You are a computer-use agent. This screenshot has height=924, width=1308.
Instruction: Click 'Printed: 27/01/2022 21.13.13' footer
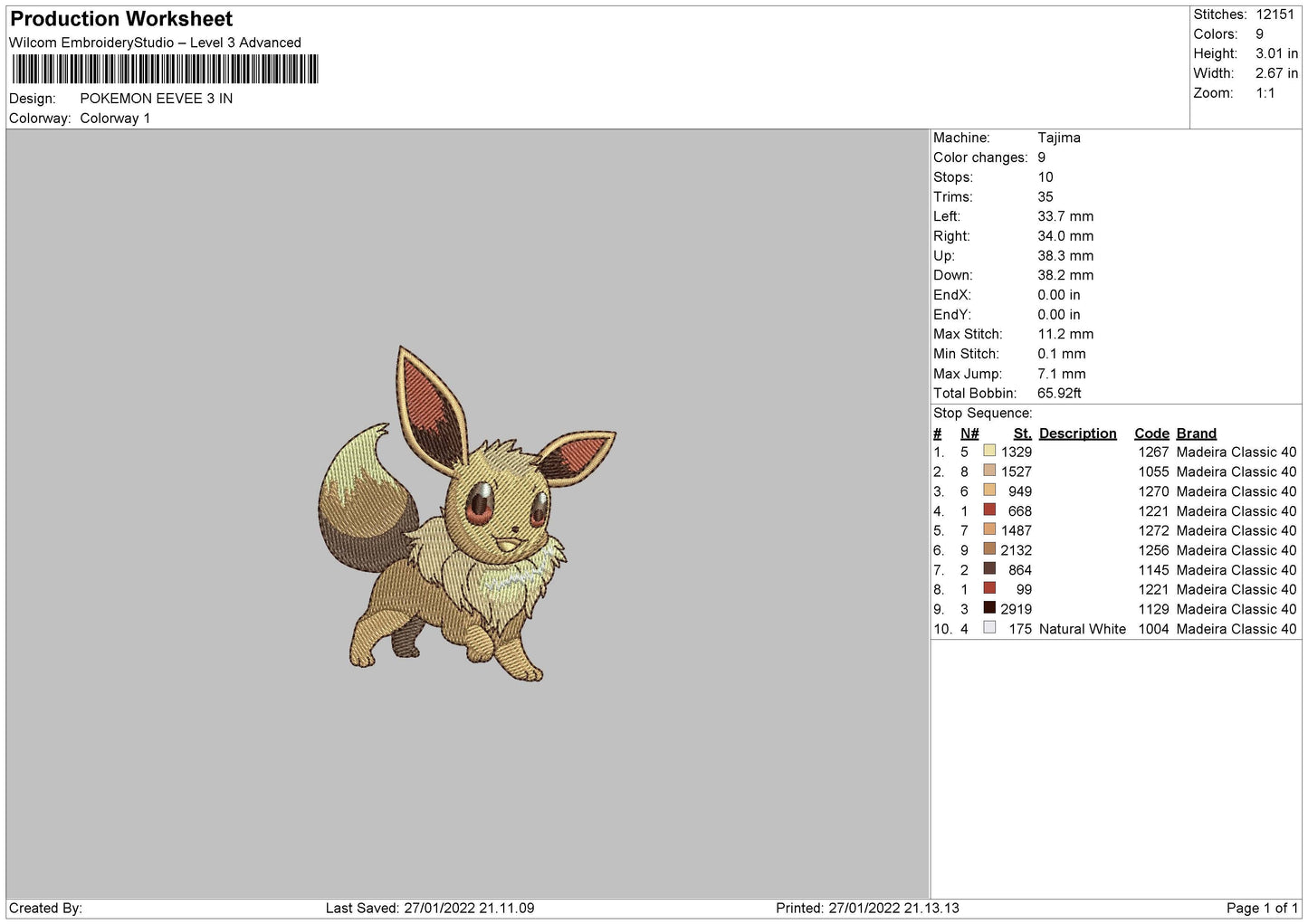click(x=867, y=908)
